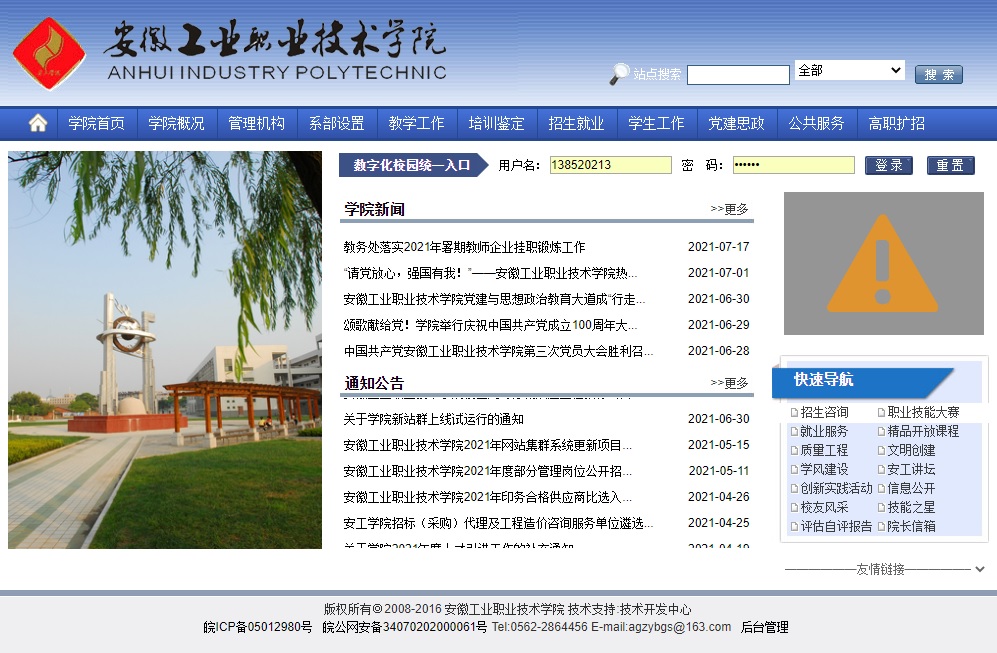Click the 搜索 button

tap(939, 74)
